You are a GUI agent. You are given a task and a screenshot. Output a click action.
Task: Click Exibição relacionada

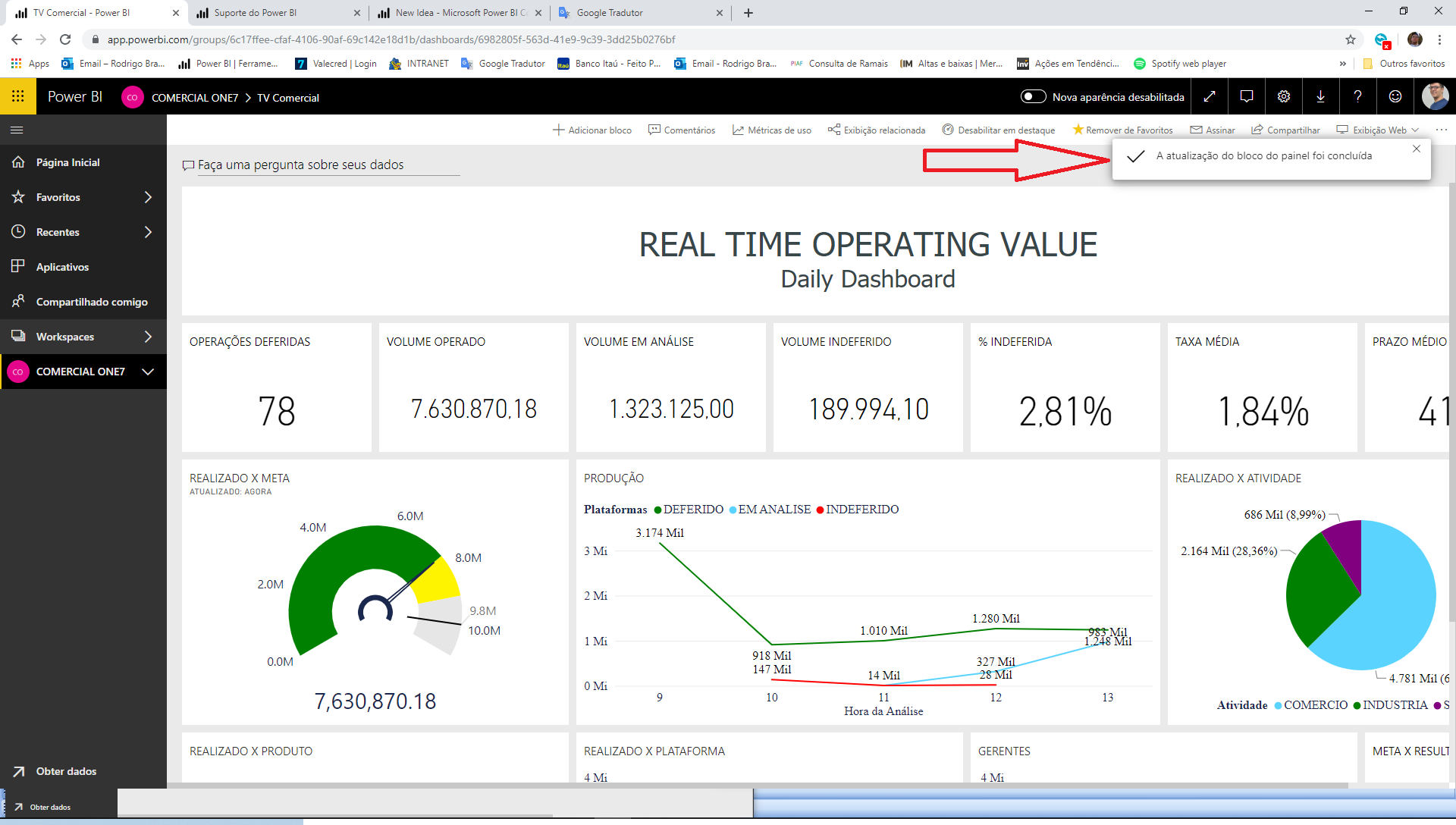(877, 130)
